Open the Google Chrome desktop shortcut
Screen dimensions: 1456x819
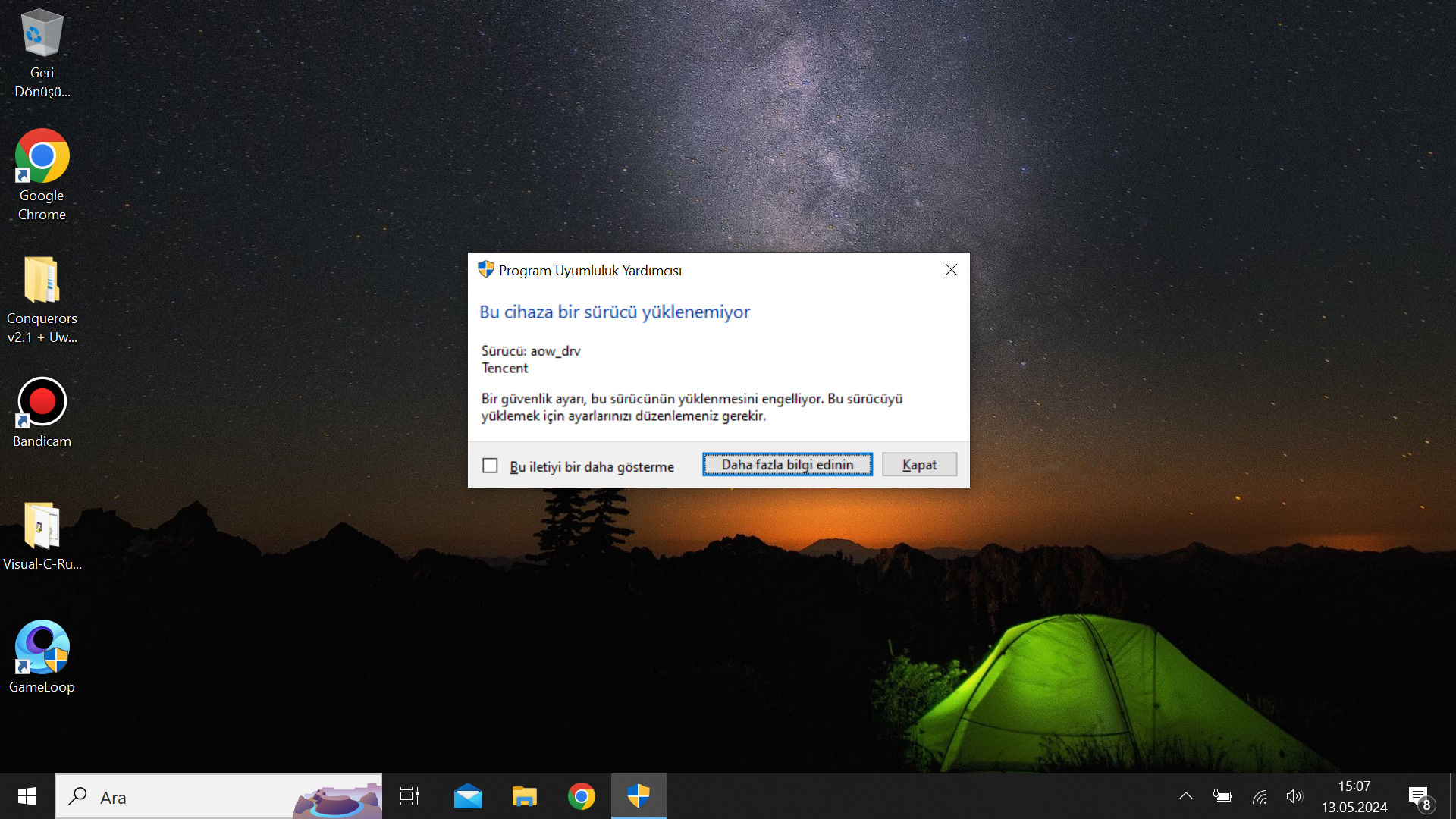pos(42,156)
